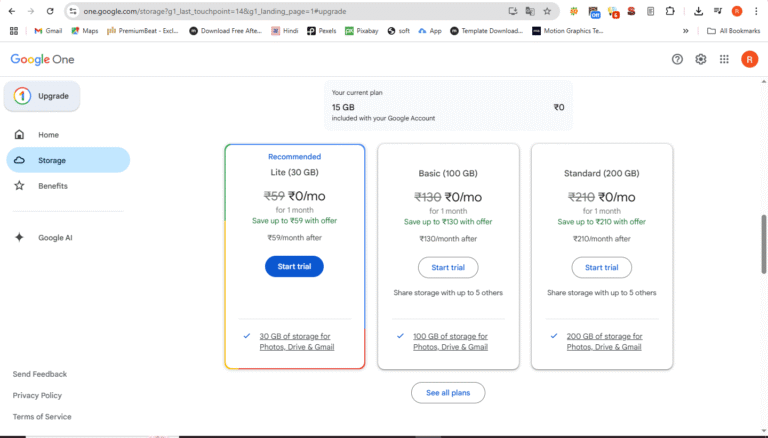Start trial for the Lite 30 GB plan
The image size is (768, 438).
[294, 267]
